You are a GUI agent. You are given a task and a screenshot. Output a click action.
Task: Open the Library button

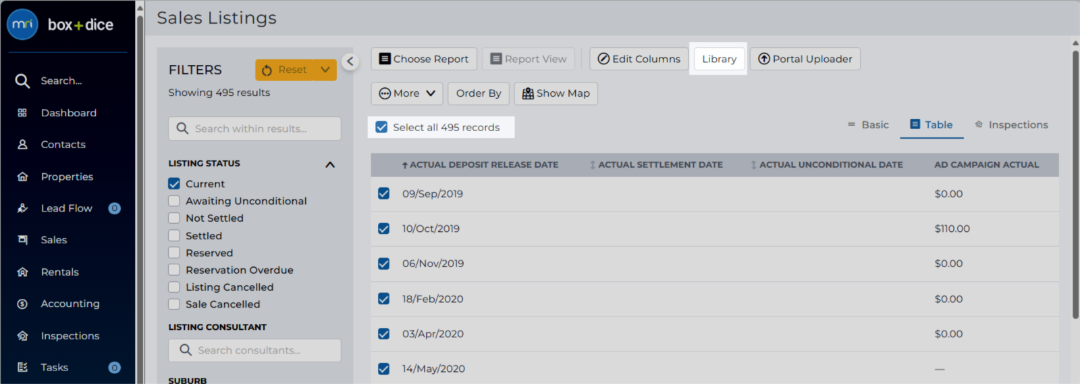point(719,59)
